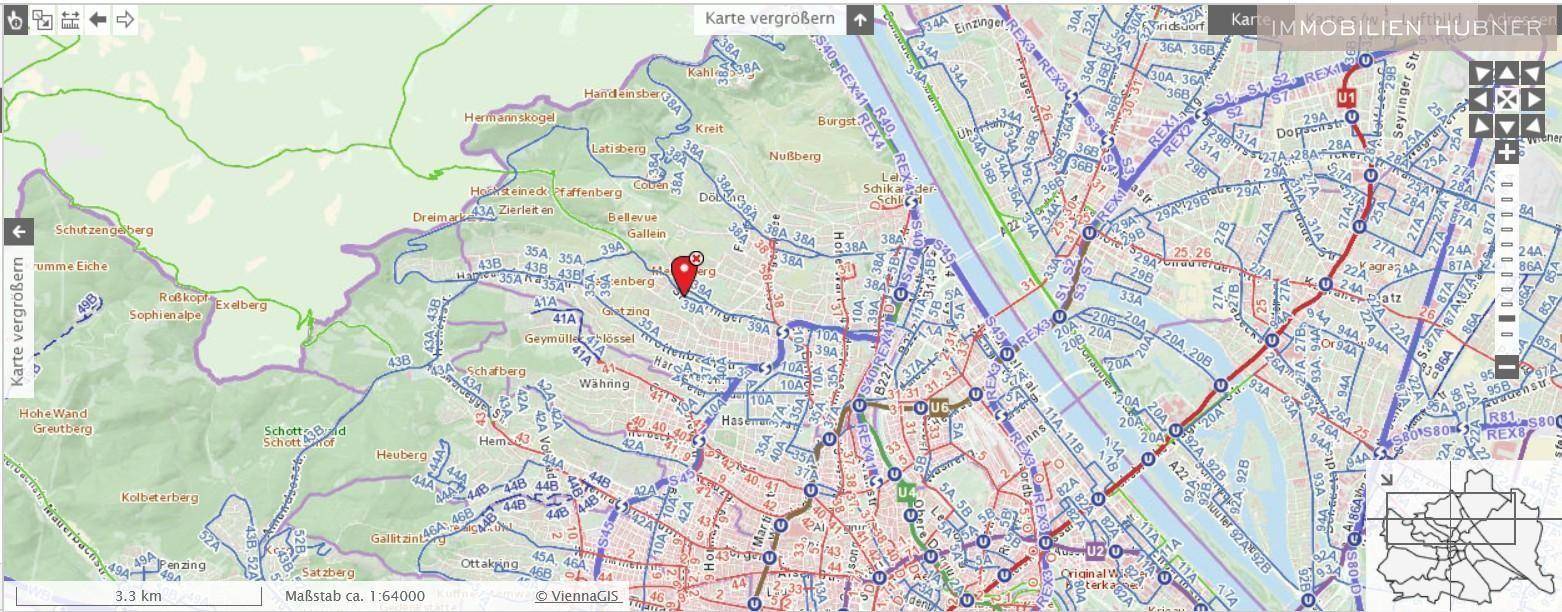Viewport: 1562px width, 612px height.
Task: Reset map to full extent center icon
Action: tap(1506, 99)
